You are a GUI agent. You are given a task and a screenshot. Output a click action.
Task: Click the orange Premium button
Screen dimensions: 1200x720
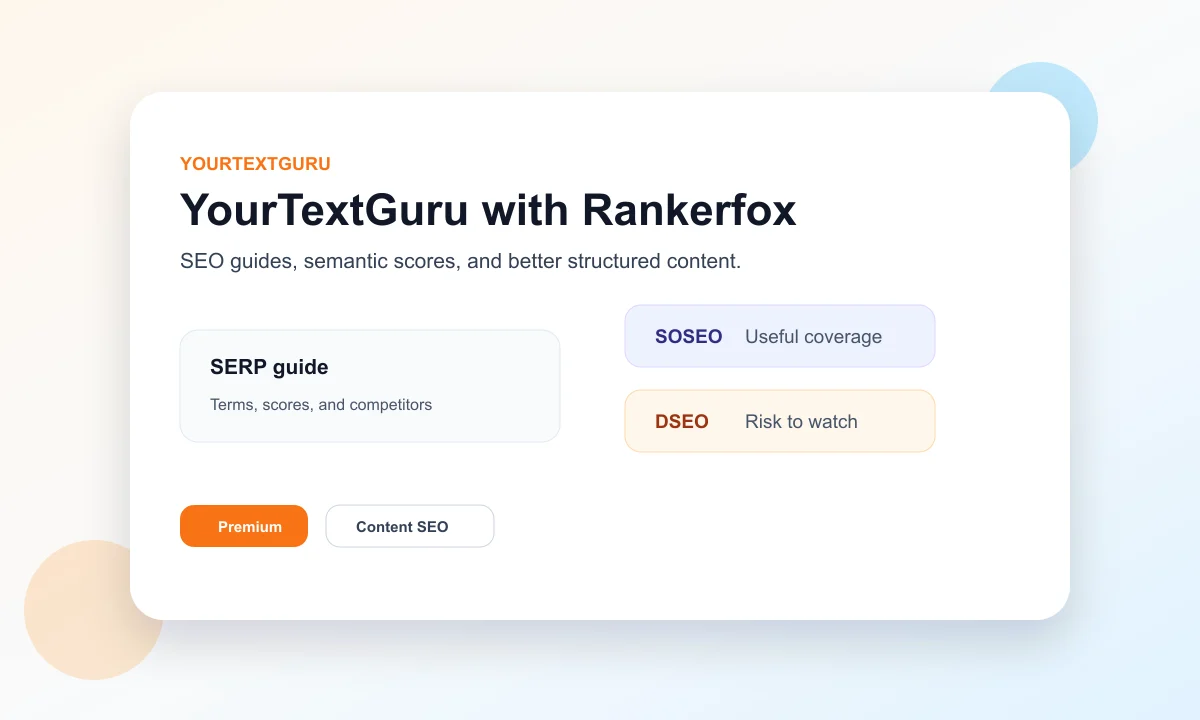click(244, 526)
